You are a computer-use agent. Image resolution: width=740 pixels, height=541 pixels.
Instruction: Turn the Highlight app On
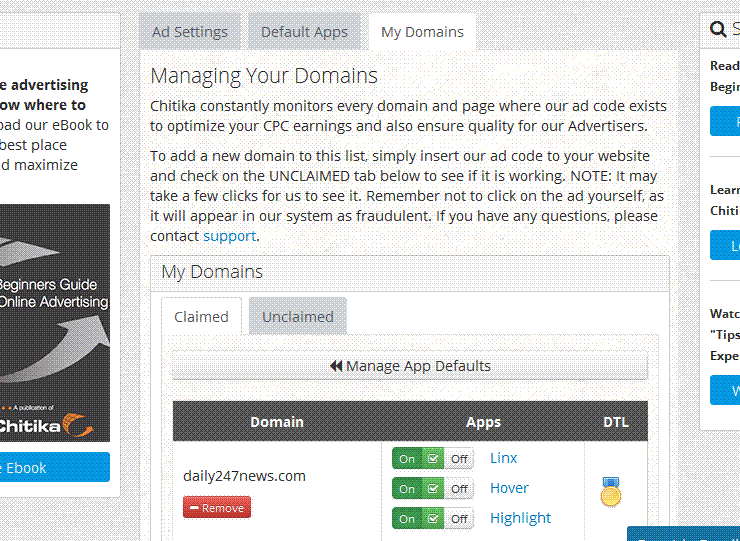click(407, 519)
